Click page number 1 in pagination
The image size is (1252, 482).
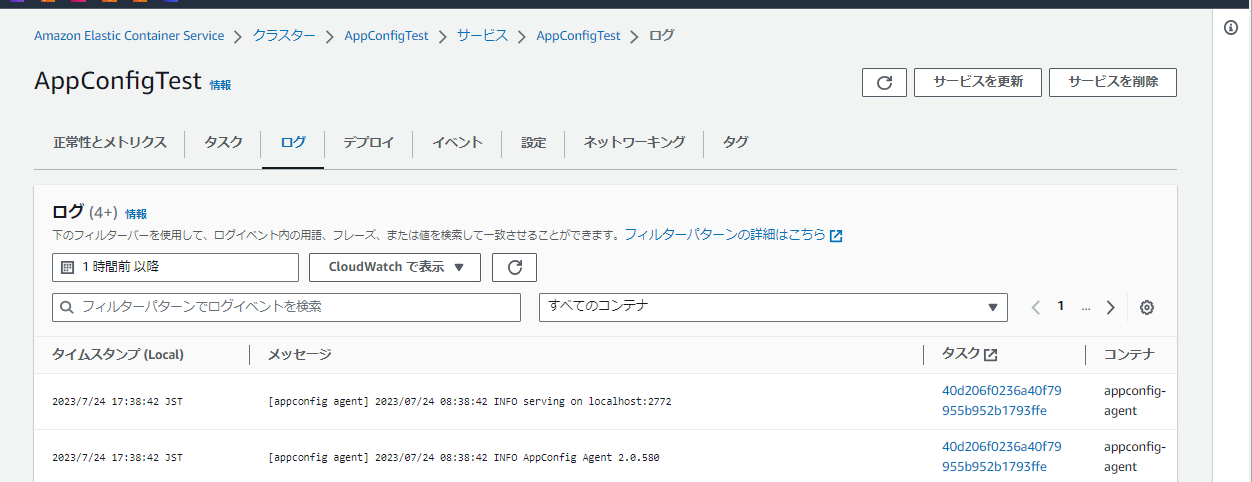pyautogui.click(x=1061, y=306)
